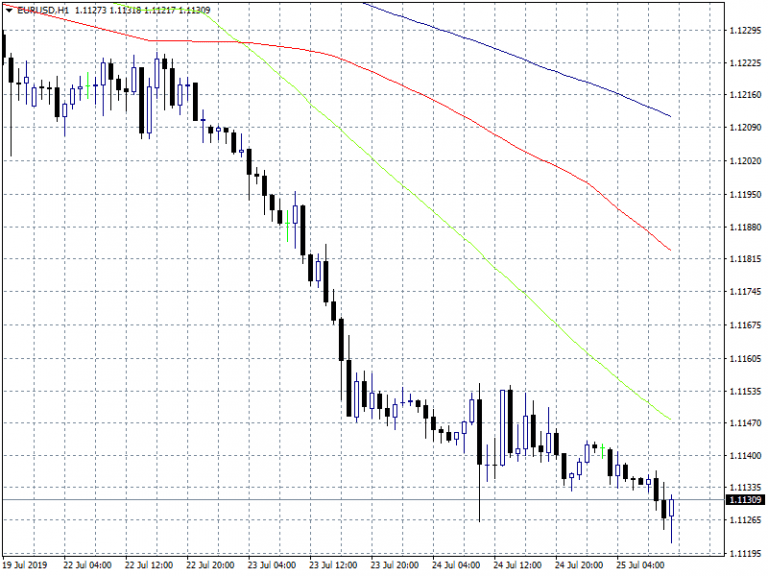The height and width of the screenshot is (576, 768).
Task: Click the 1.12020 price scale label
Action: click(743, 162)
